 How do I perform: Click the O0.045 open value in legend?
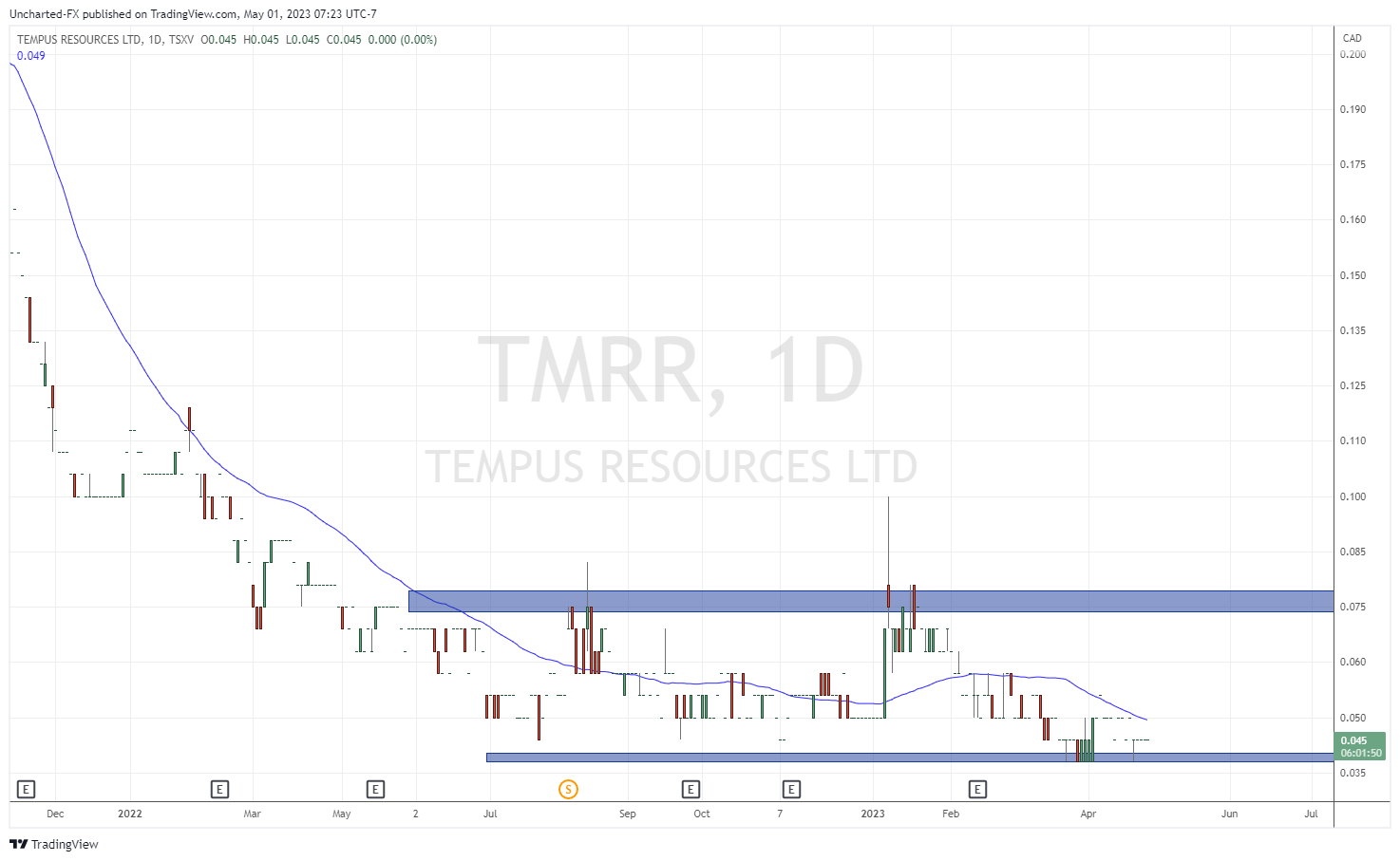pos(218,40)
